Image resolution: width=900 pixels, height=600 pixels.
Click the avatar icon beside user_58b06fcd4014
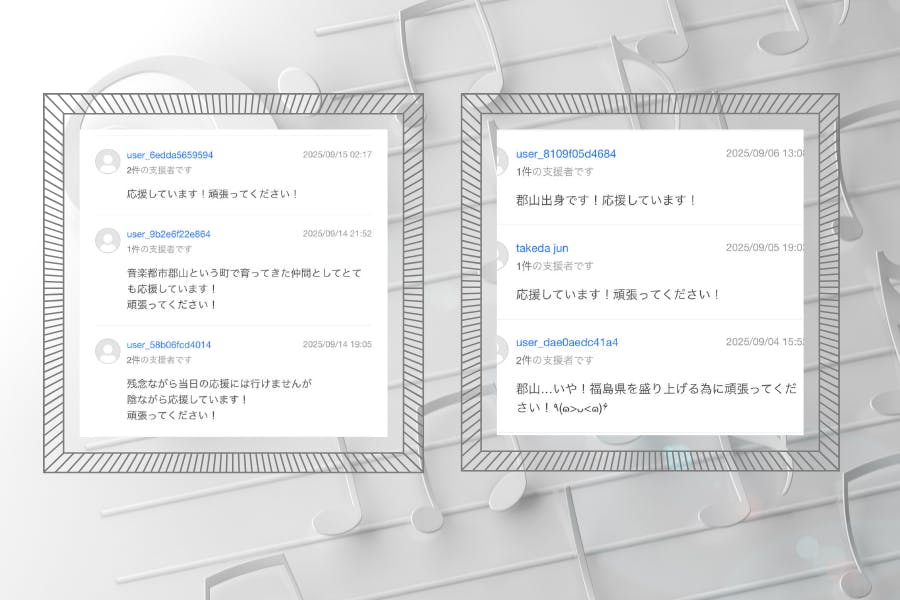point(108,351)
